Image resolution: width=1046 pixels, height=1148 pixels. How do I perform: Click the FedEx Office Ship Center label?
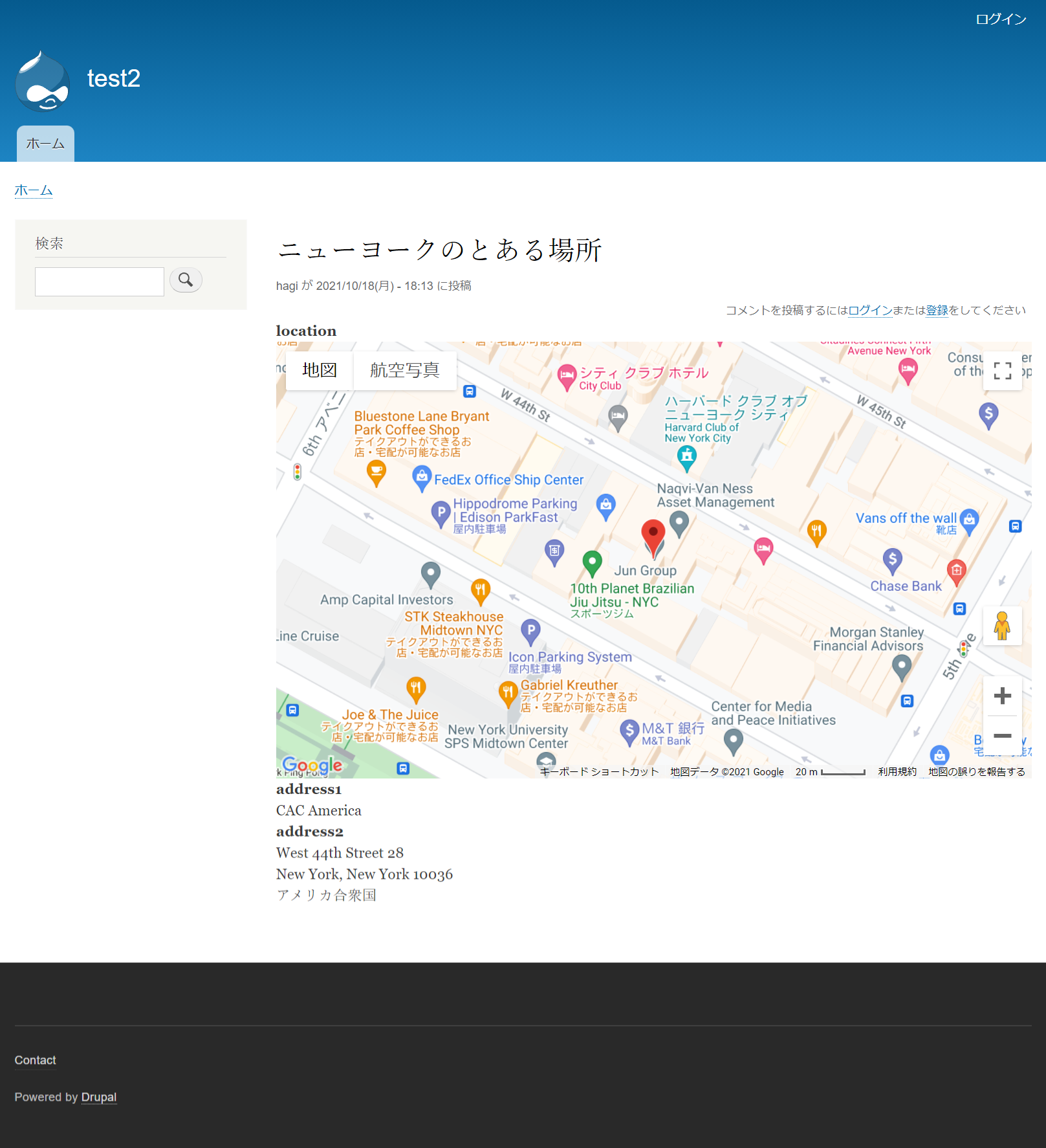(509, 480)
